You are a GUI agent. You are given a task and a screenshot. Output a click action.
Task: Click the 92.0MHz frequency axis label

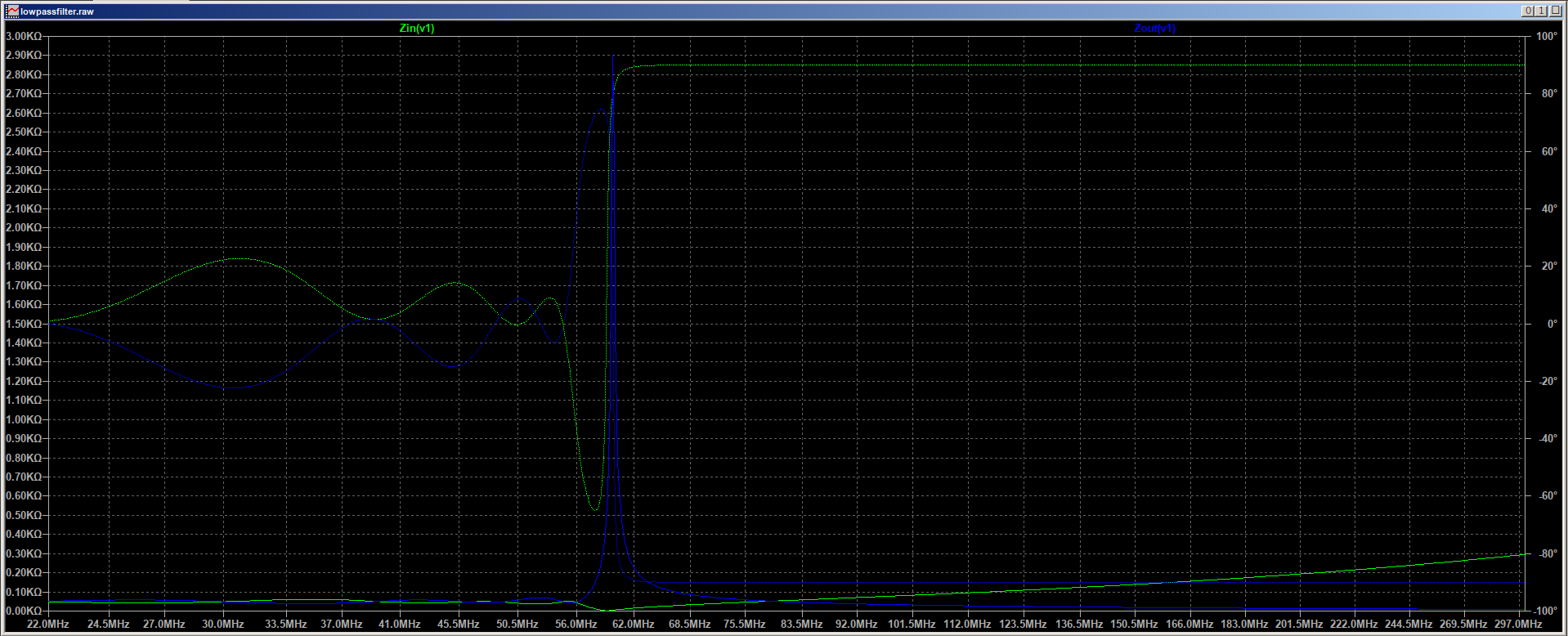[856, 624]
